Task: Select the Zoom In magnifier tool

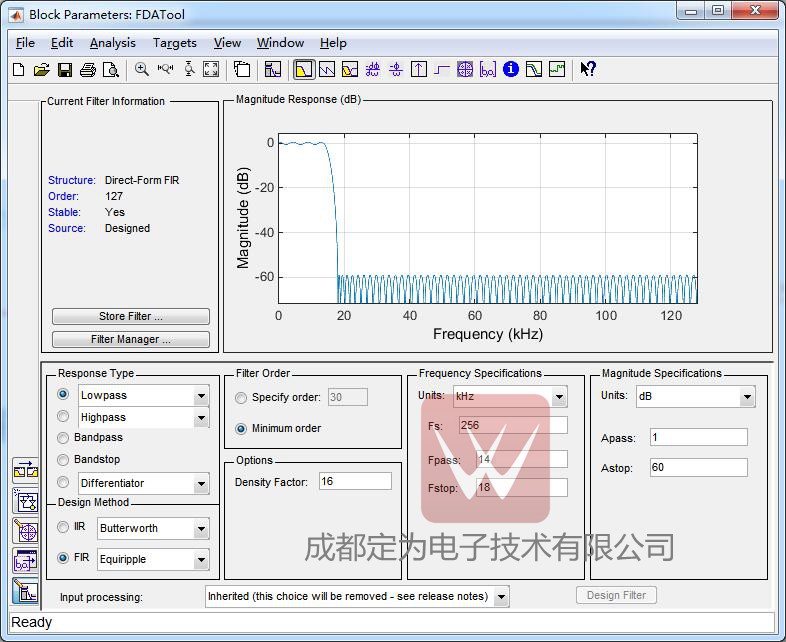Action: (142, 69)
